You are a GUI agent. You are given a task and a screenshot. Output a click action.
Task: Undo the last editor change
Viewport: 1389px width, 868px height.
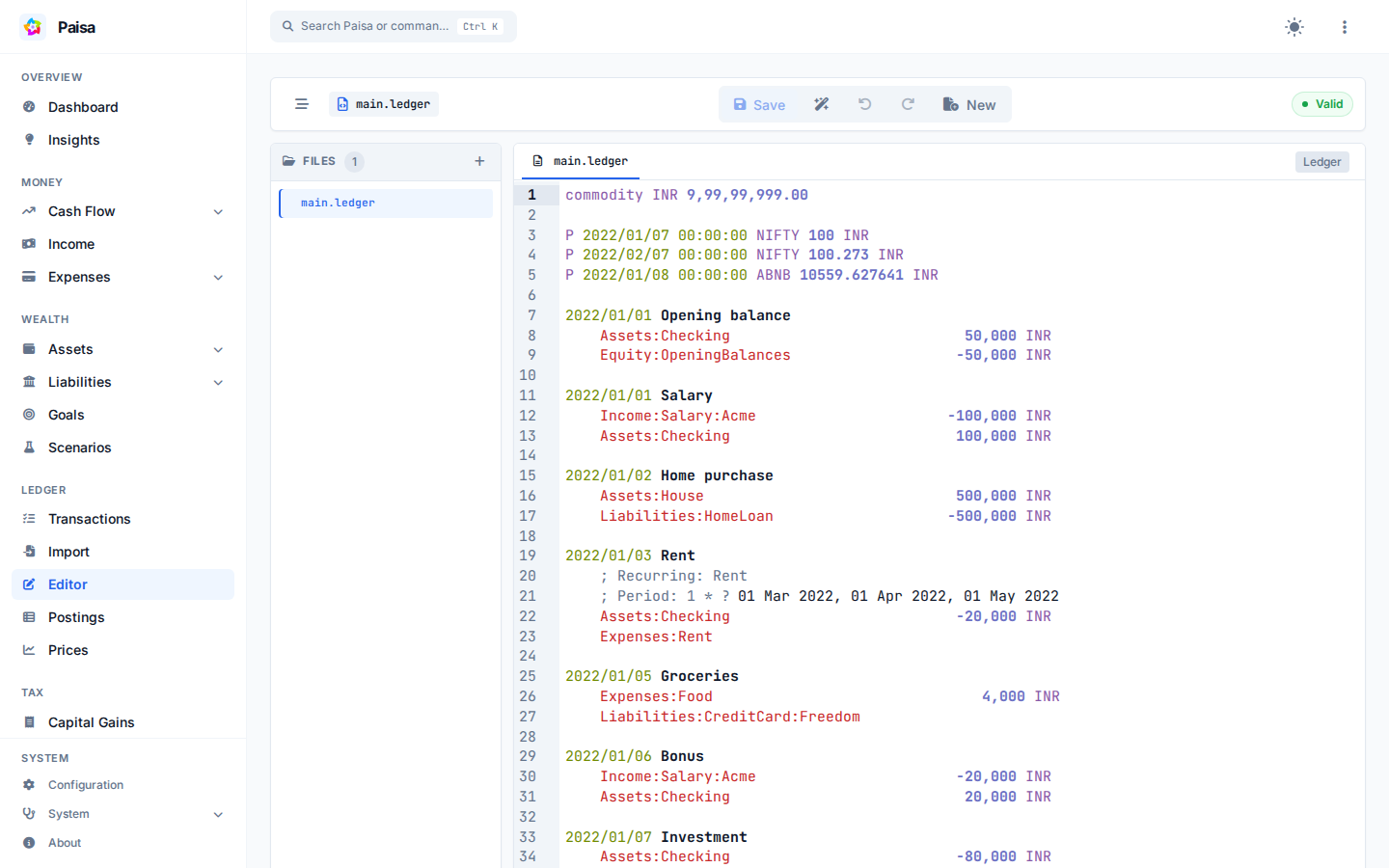point(865,104)
